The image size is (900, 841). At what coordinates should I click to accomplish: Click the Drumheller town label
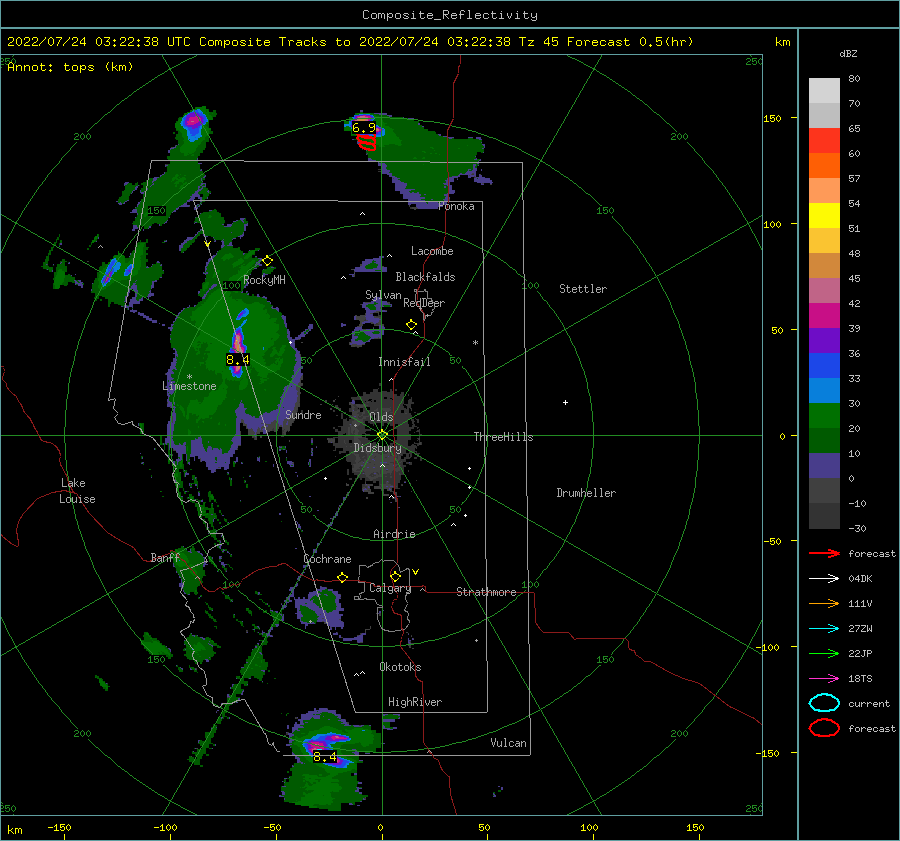coord(586,493)
